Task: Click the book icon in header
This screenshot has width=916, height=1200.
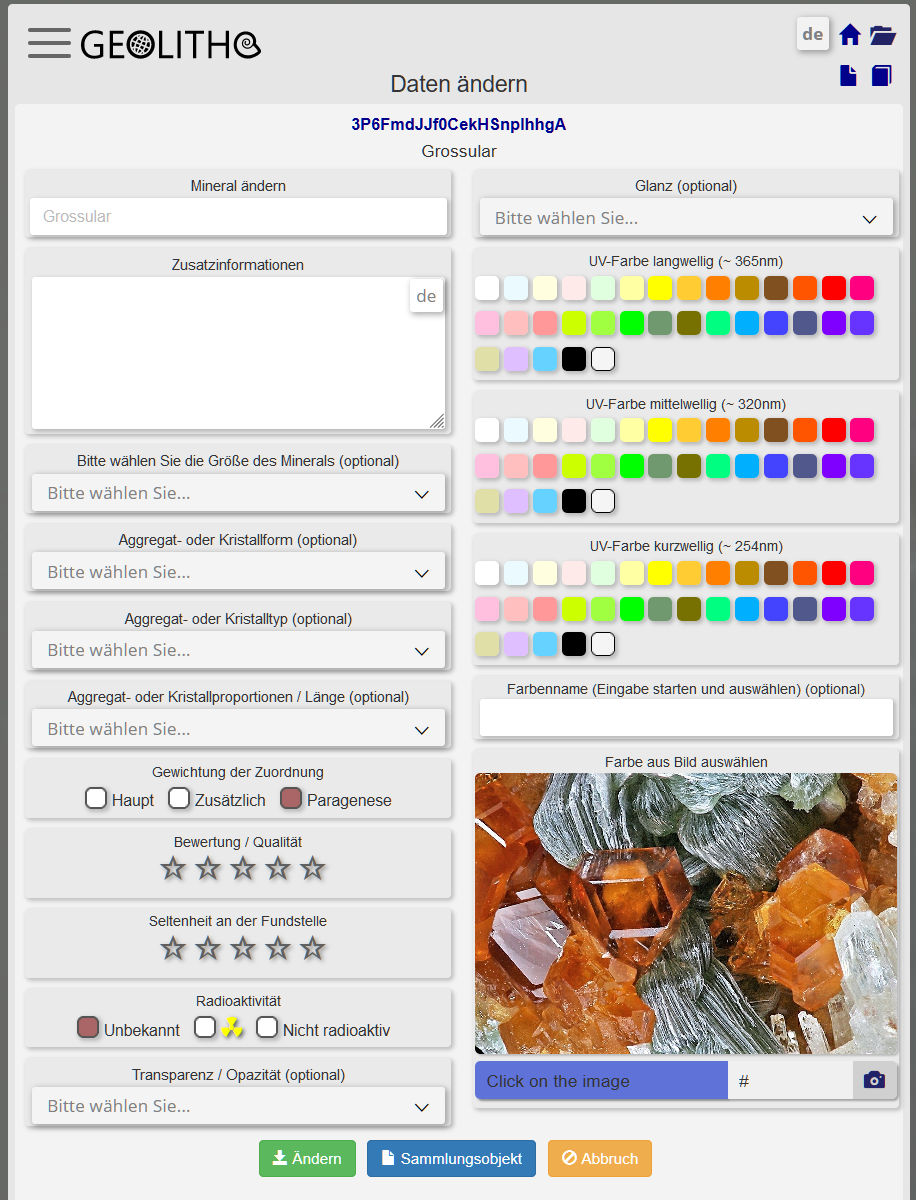Action: point(881,76)
